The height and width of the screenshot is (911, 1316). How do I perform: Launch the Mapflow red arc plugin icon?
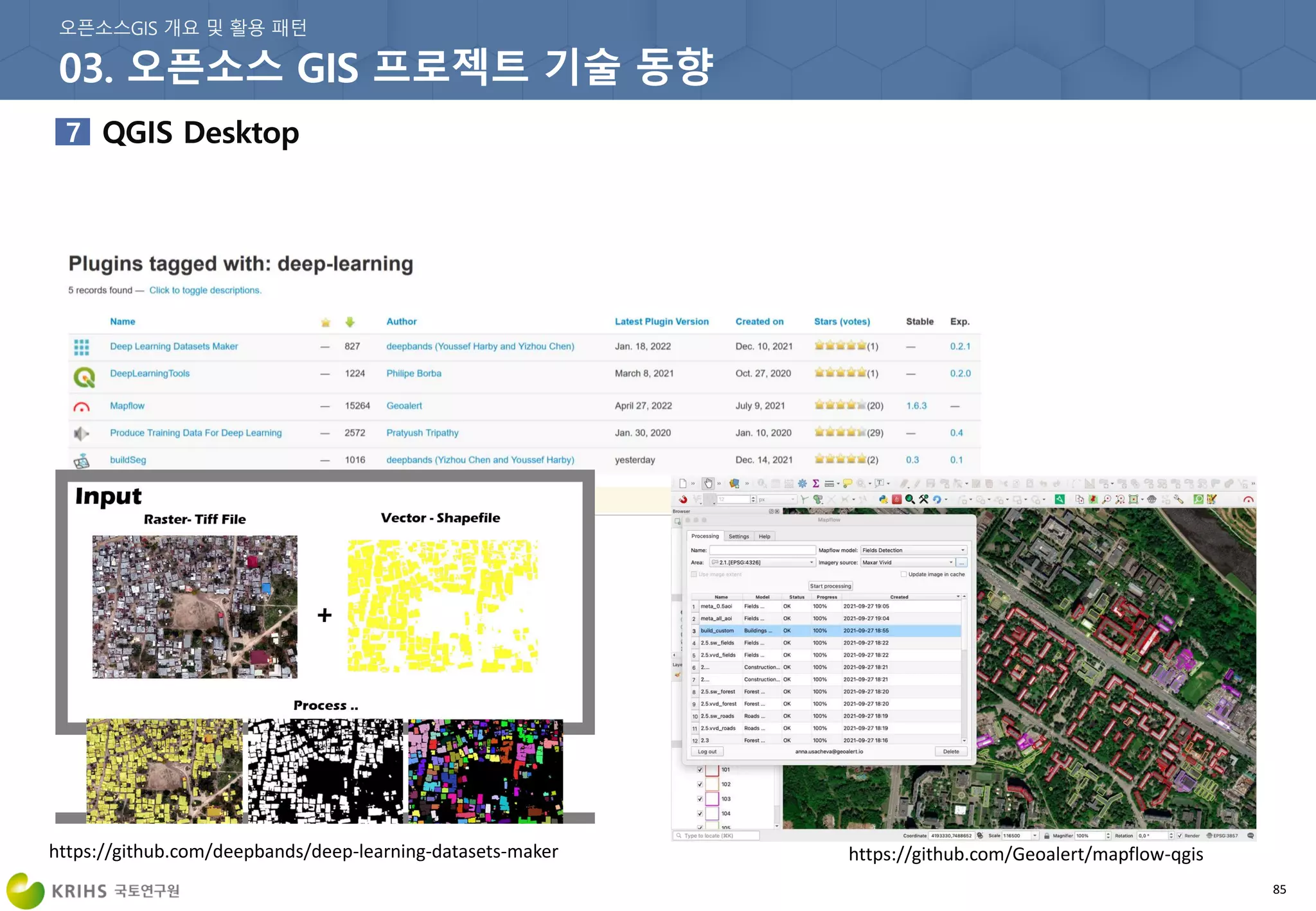[1249, 499]
